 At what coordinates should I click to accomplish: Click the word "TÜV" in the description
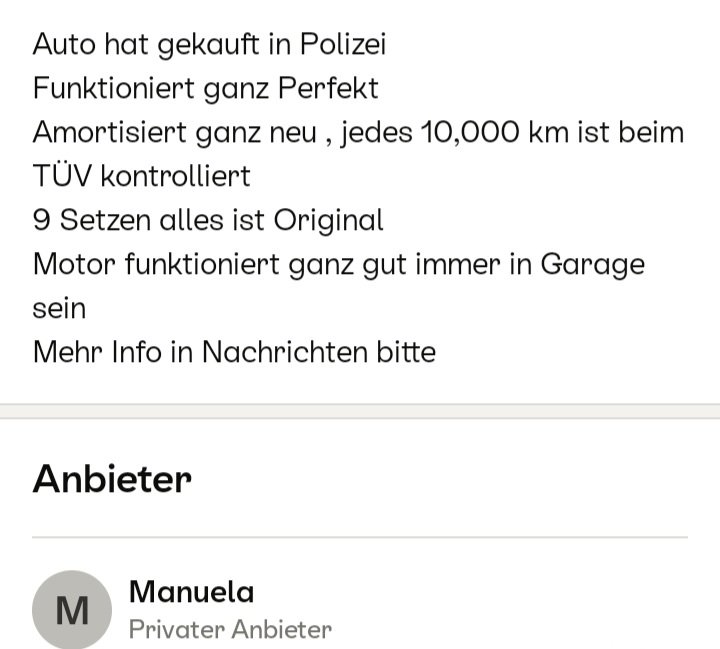[60, 177]
